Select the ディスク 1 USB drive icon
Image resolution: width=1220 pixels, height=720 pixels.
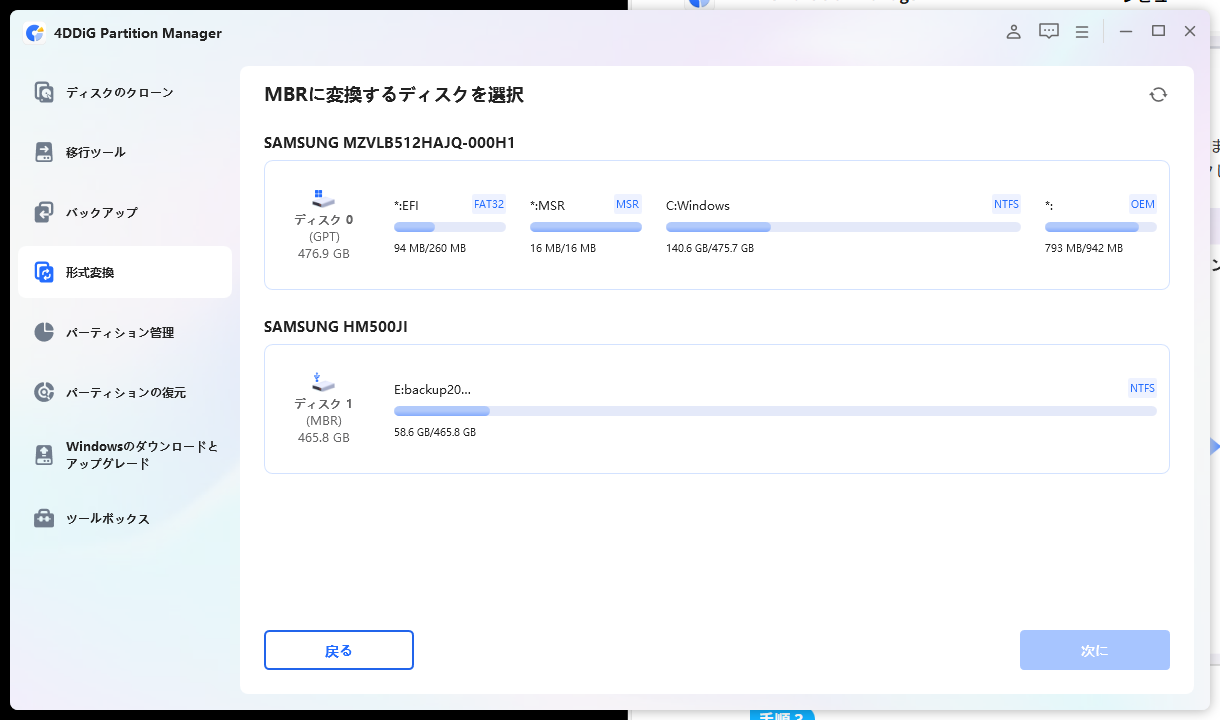(x=323, y=382)
